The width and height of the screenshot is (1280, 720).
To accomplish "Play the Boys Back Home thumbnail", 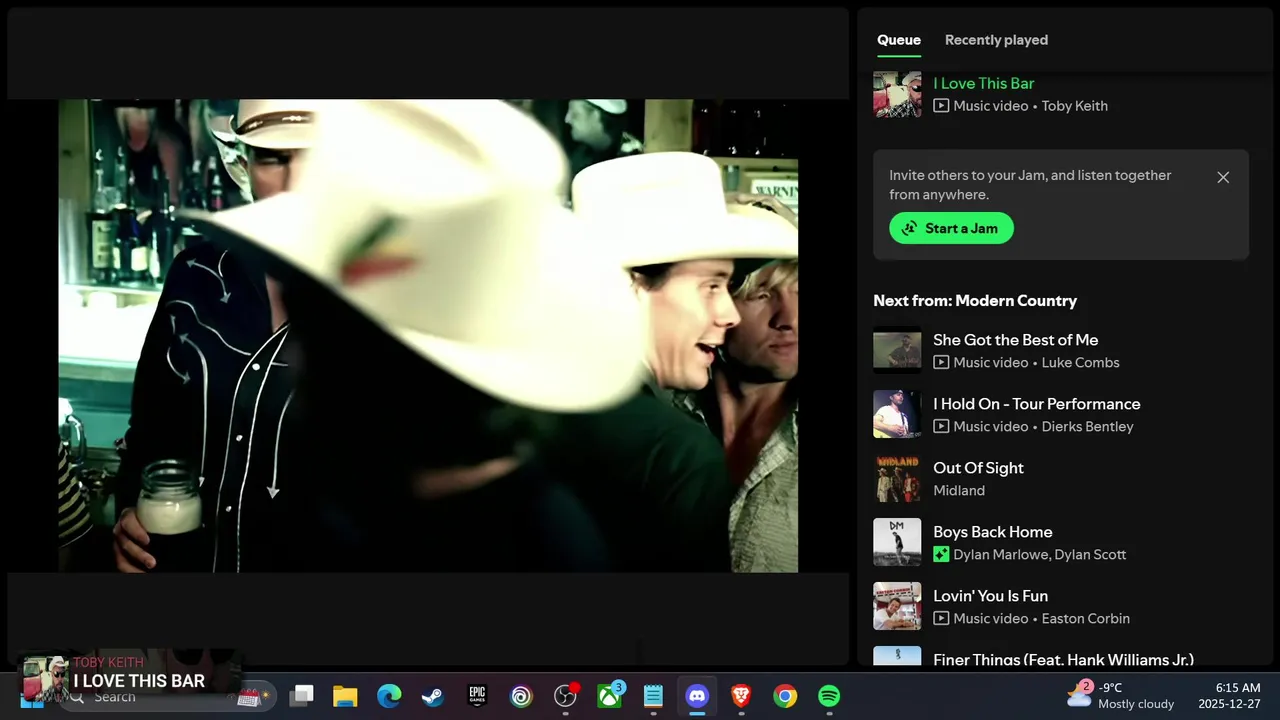I will point(897,542).
